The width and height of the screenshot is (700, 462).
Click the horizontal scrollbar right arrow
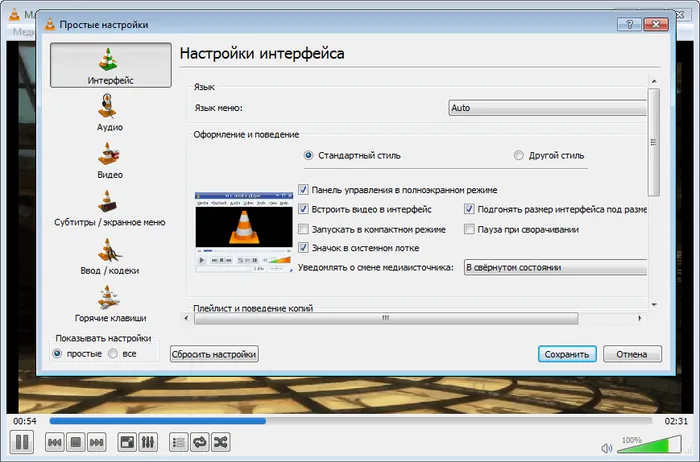click(x=640, y=318)
